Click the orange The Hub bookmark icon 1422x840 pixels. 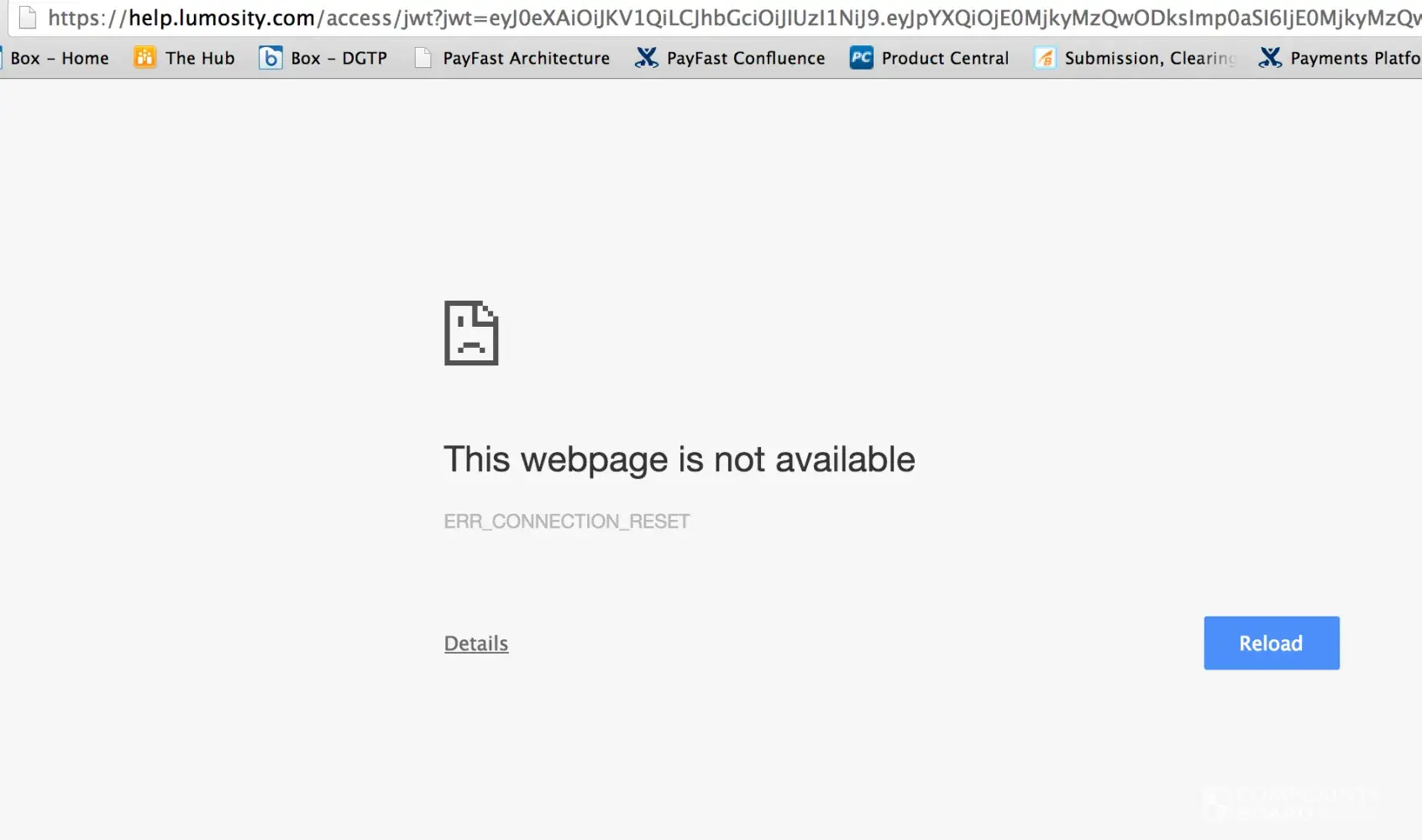(145, 57)
